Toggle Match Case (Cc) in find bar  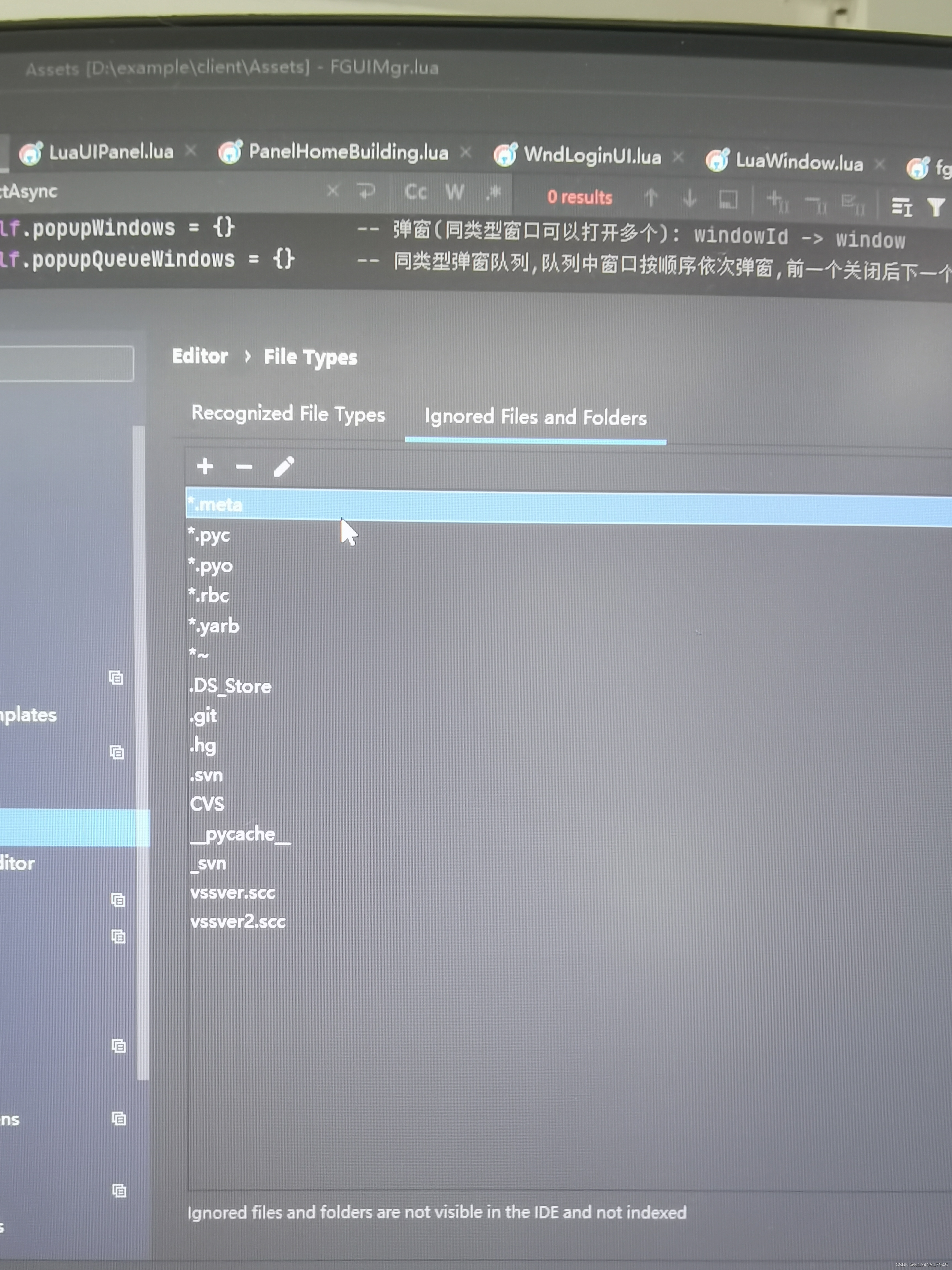point(415,192)
